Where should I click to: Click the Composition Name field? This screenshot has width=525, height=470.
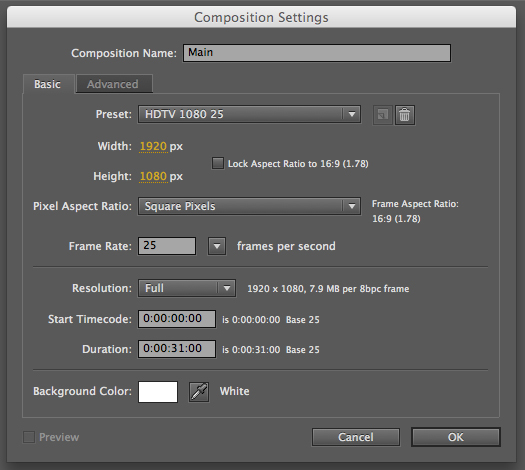coord(317,53)
